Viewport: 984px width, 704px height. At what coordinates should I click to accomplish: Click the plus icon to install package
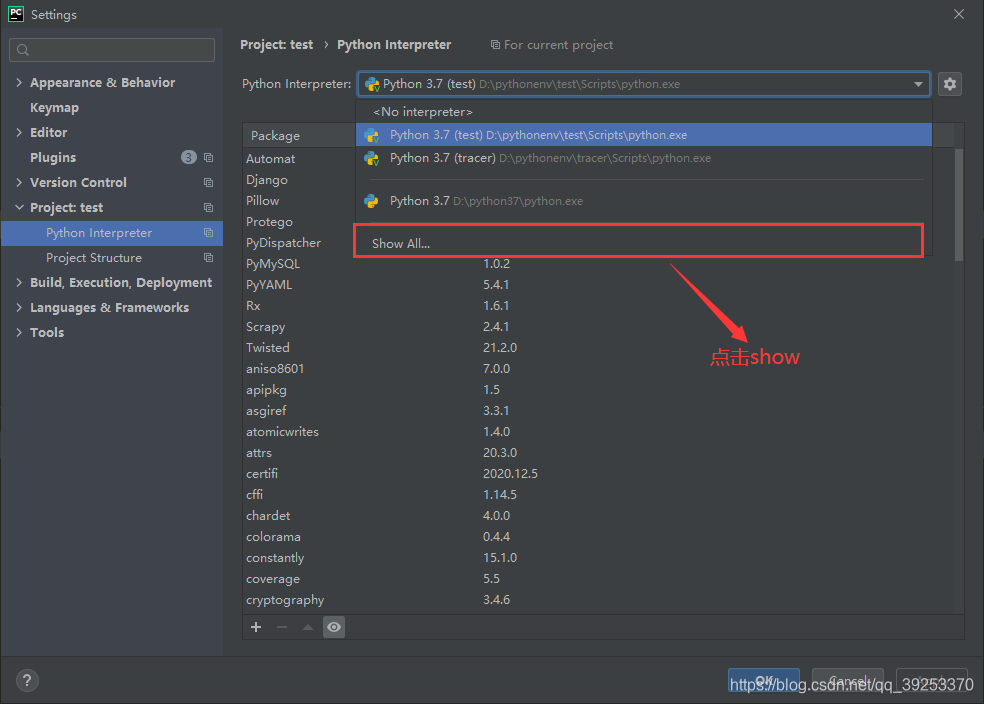pyautogui.click(x=256, y=627)
